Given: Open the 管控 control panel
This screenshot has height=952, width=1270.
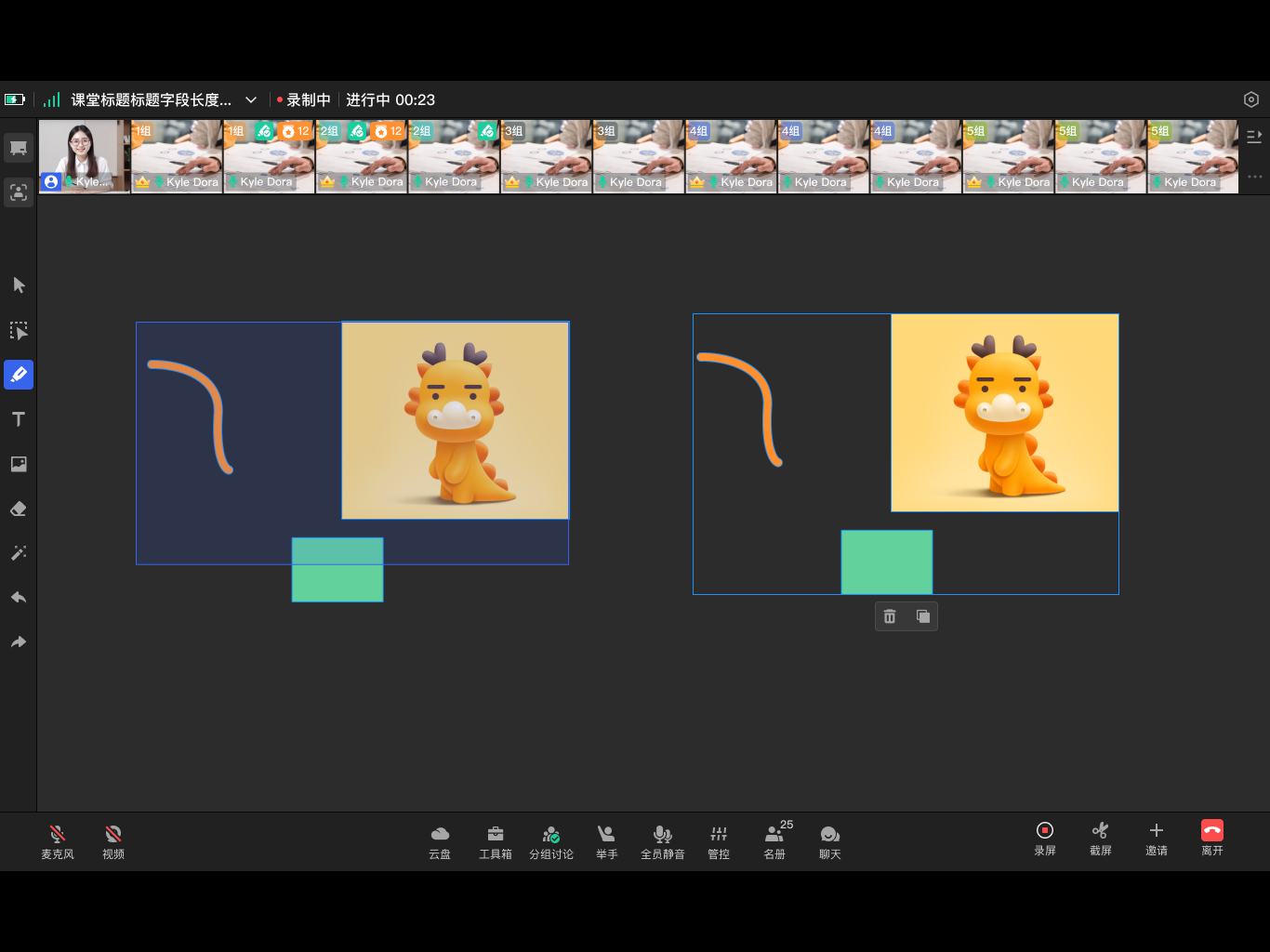Looking at the screenshot, I should [x=719, y=840].
